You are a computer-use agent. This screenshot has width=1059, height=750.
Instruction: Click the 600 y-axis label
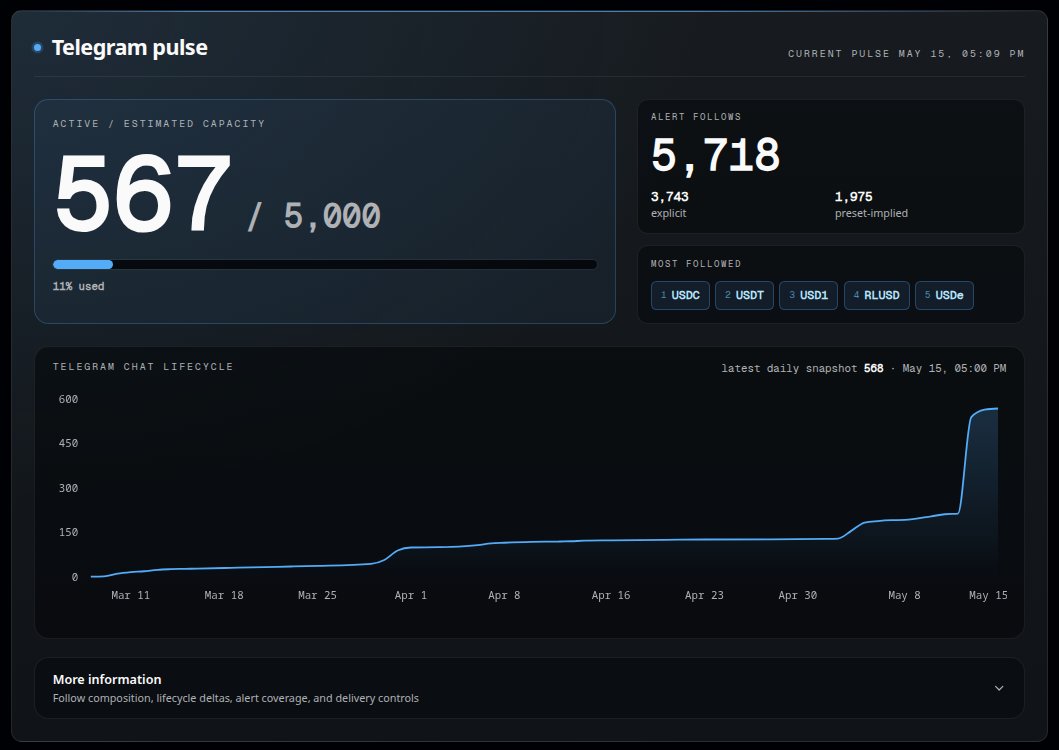click(68, 399)
